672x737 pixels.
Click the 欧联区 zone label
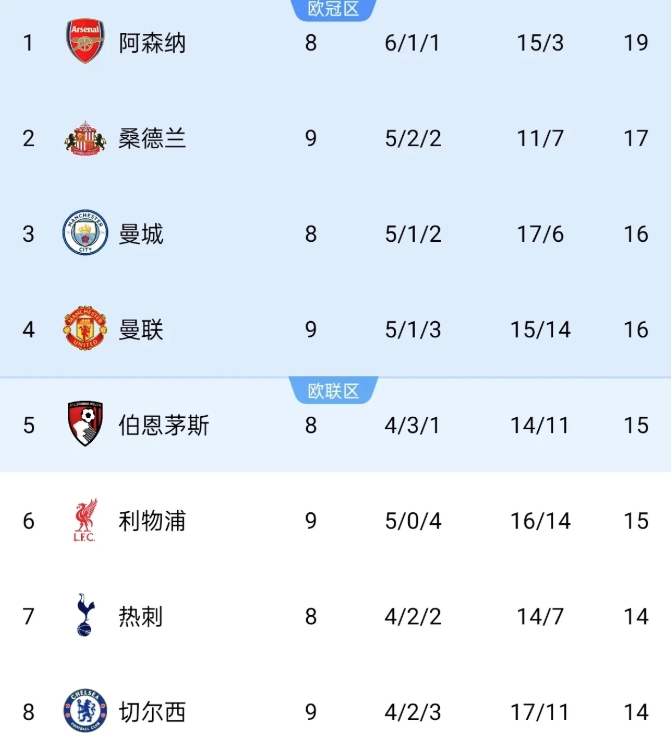333,391
